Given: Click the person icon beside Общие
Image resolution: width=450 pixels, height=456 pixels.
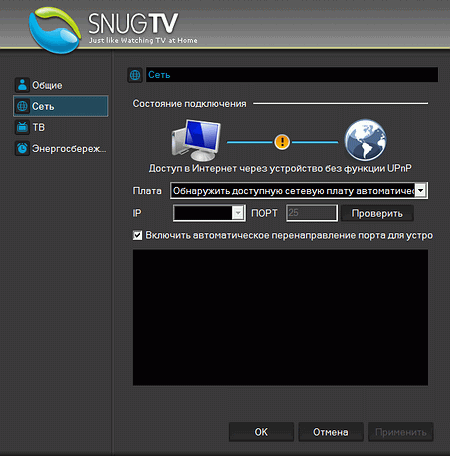Looking at the screenshot, I should pos(22,85).
